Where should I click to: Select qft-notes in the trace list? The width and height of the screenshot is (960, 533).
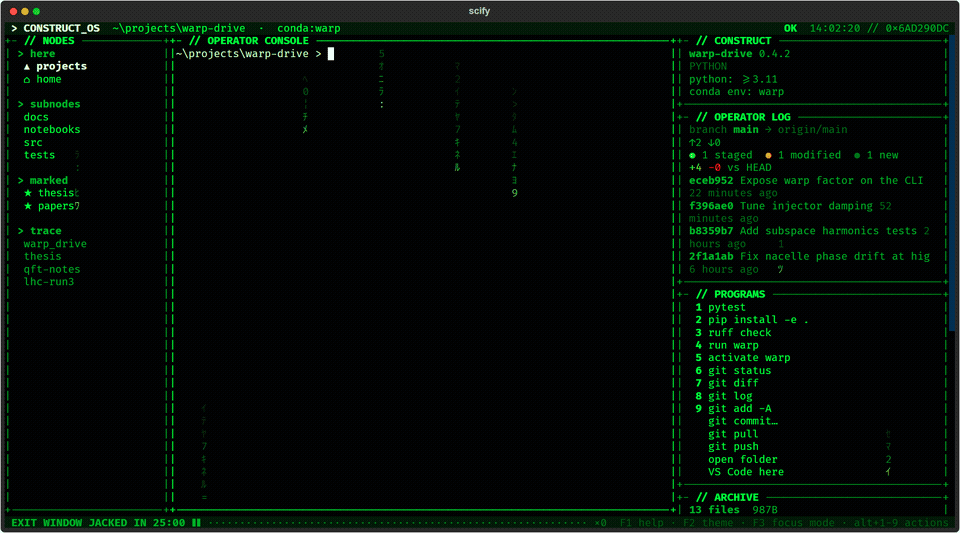tap(52, 269)
